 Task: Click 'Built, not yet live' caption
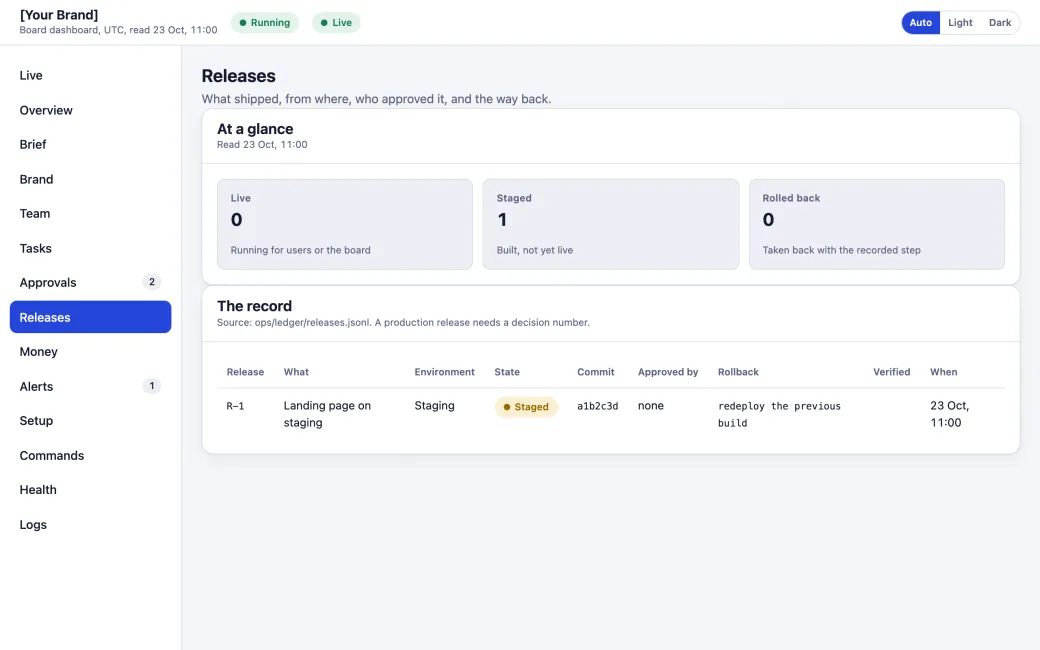pos(535,250)
